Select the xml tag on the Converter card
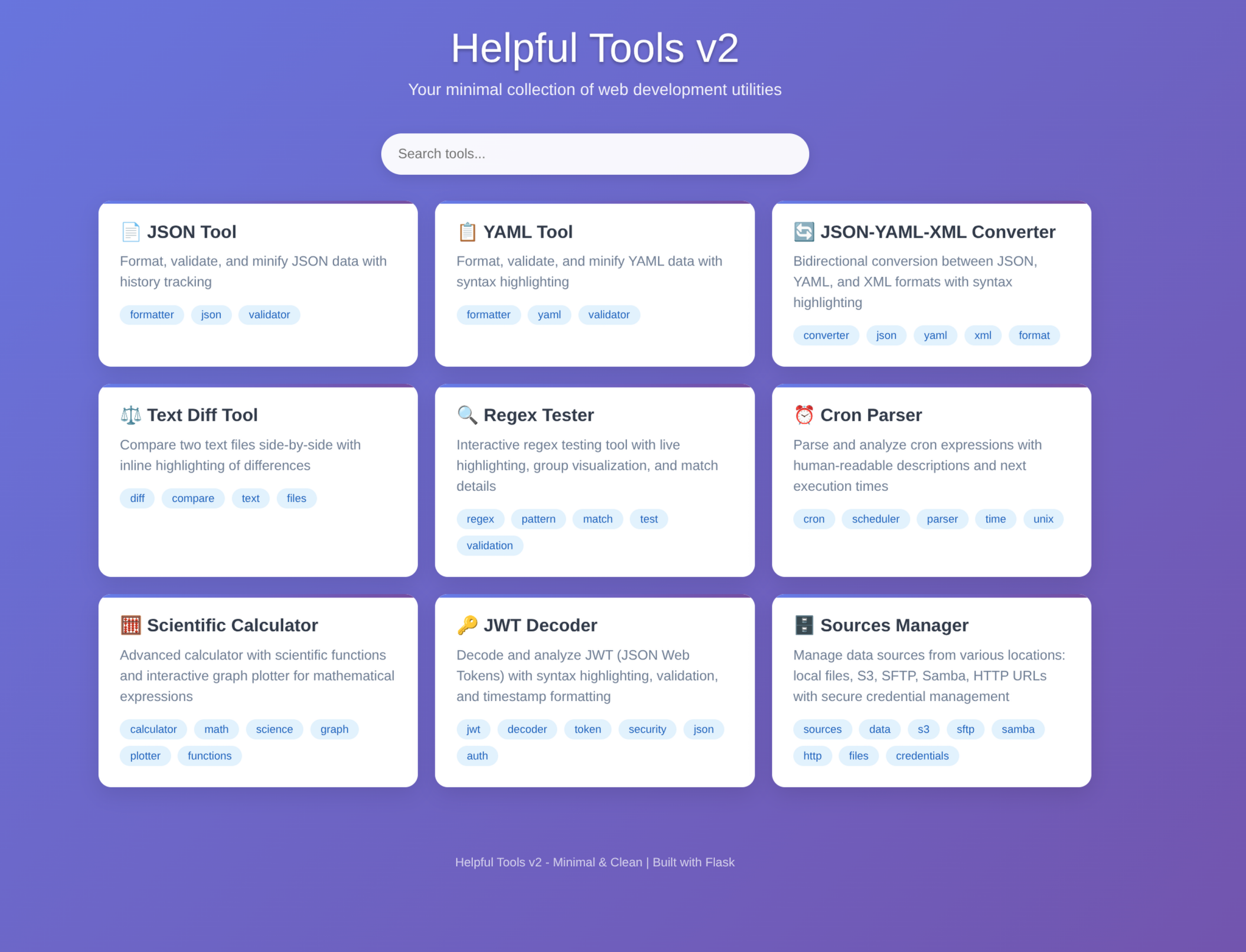 (983, 335)
